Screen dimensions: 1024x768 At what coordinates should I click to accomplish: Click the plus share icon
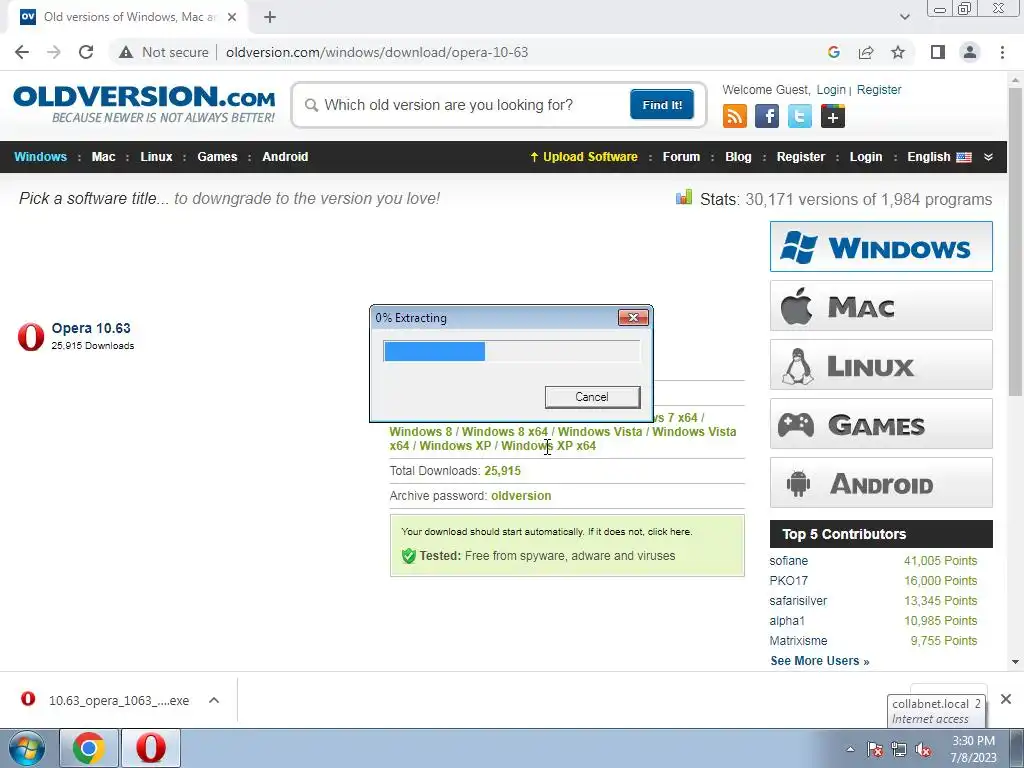(x=833, y=116)
